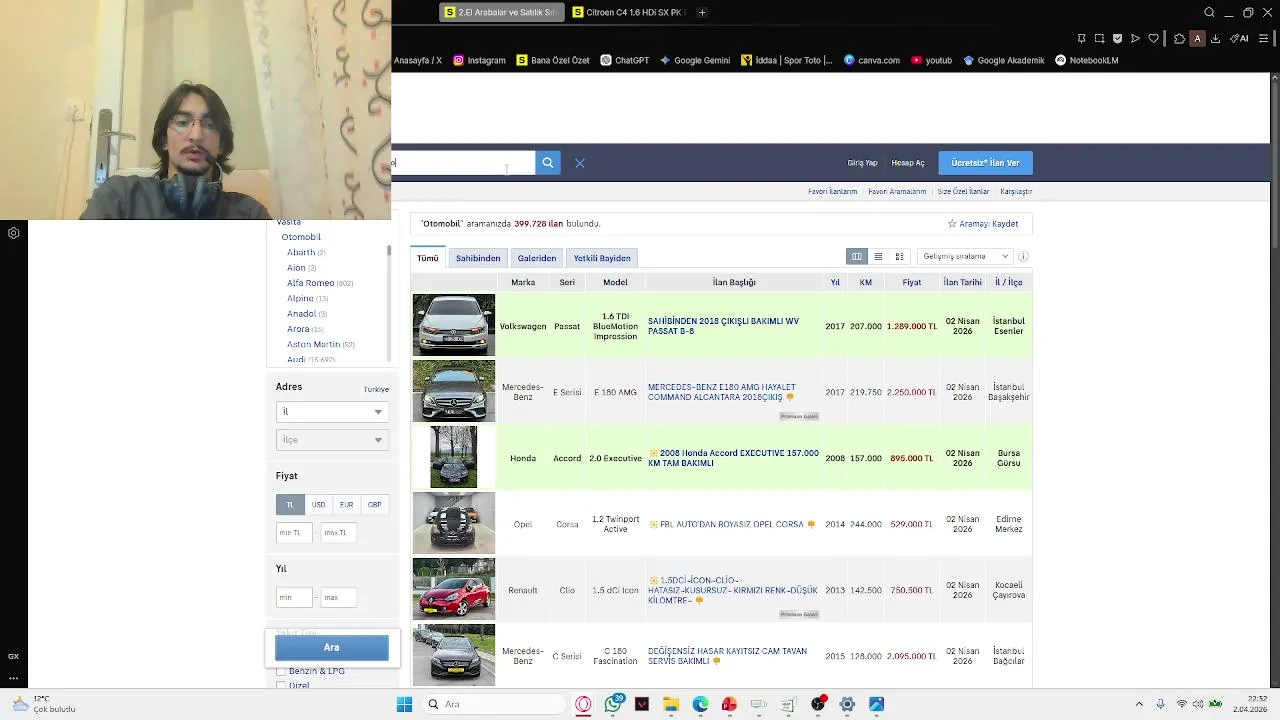Click the send flow arrow icon
This screenshot has height=720, width=1280.
1135,39
